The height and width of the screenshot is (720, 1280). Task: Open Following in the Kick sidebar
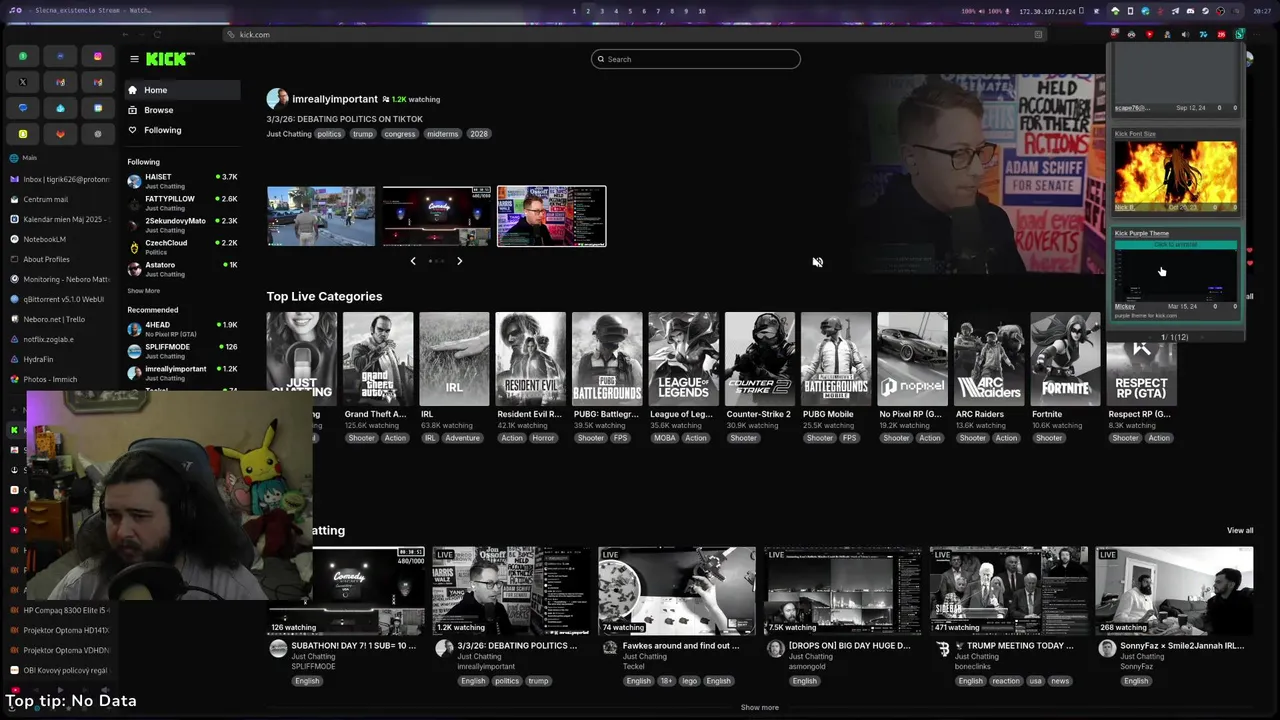click(x=182, y=130)
